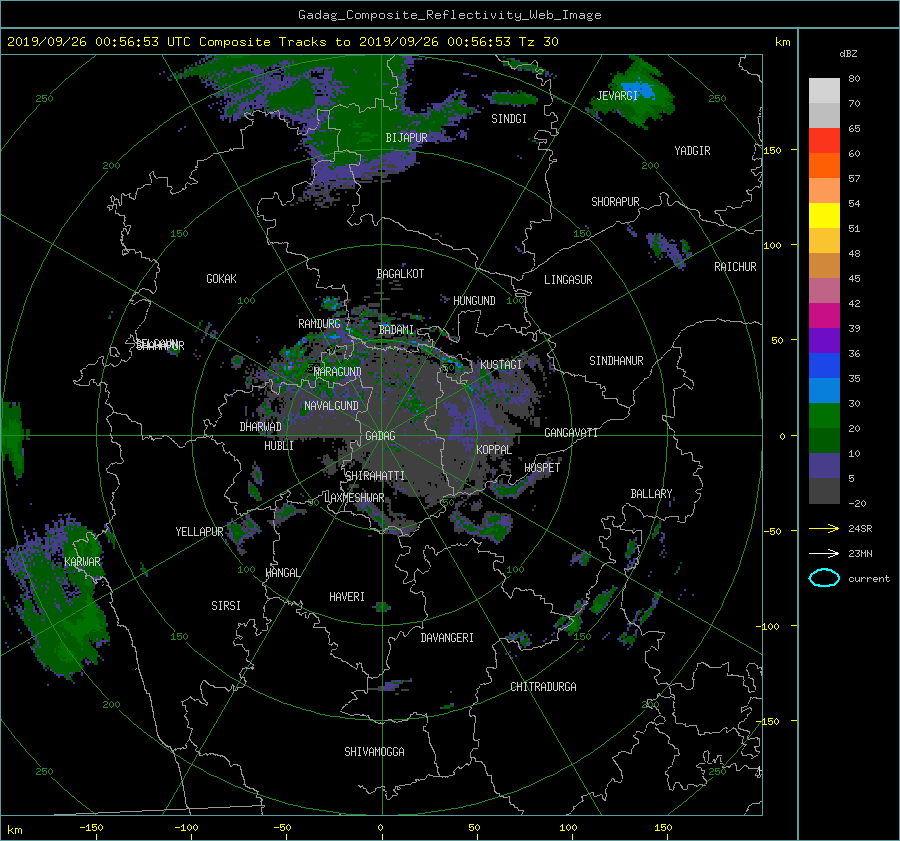Click the SHIRAHATTI city label
This screenshot has width=900, height=841.
pos(375,476)
